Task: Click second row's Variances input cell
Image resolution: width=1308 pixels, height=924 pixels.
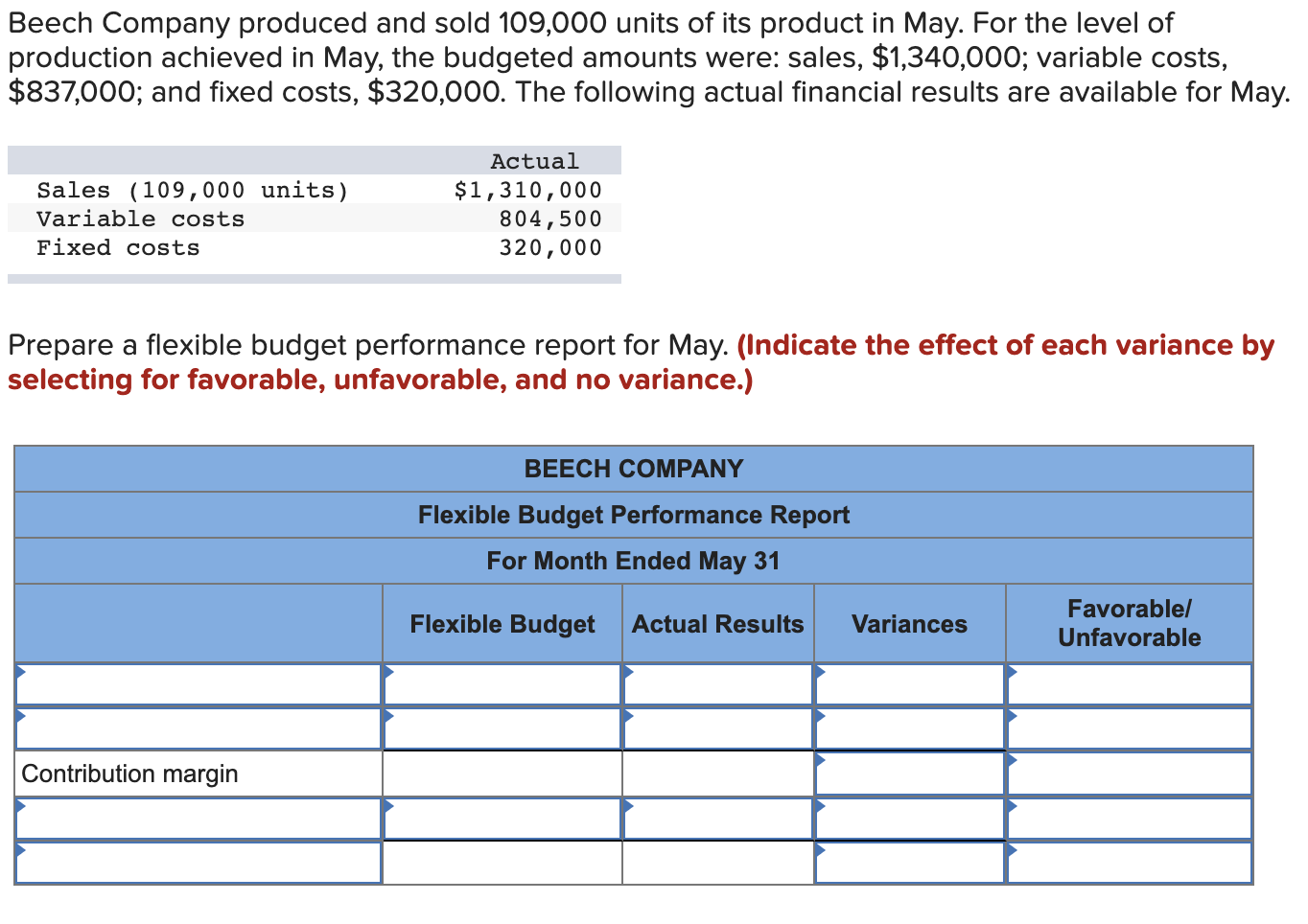Action: point(910,728)
